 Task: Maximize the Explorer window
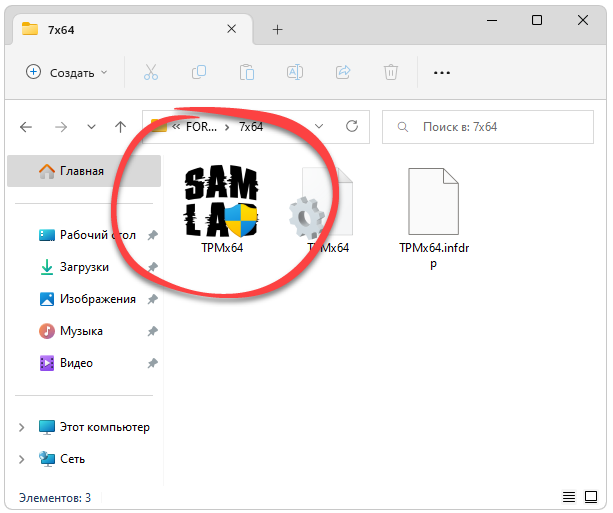[537, 20]
